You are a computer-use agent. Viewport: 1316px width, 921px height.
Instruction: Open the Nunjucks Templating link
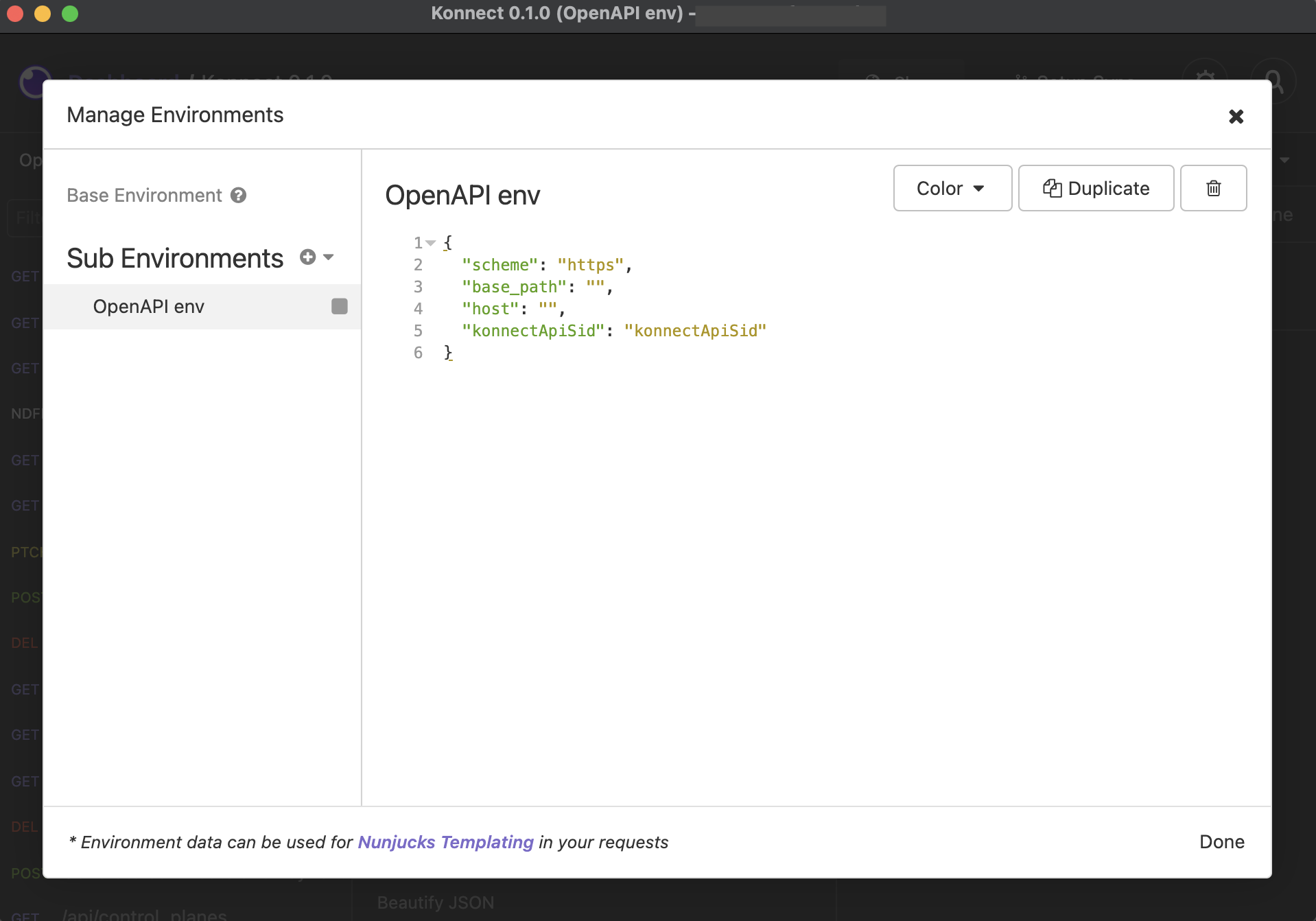[446, 842]
